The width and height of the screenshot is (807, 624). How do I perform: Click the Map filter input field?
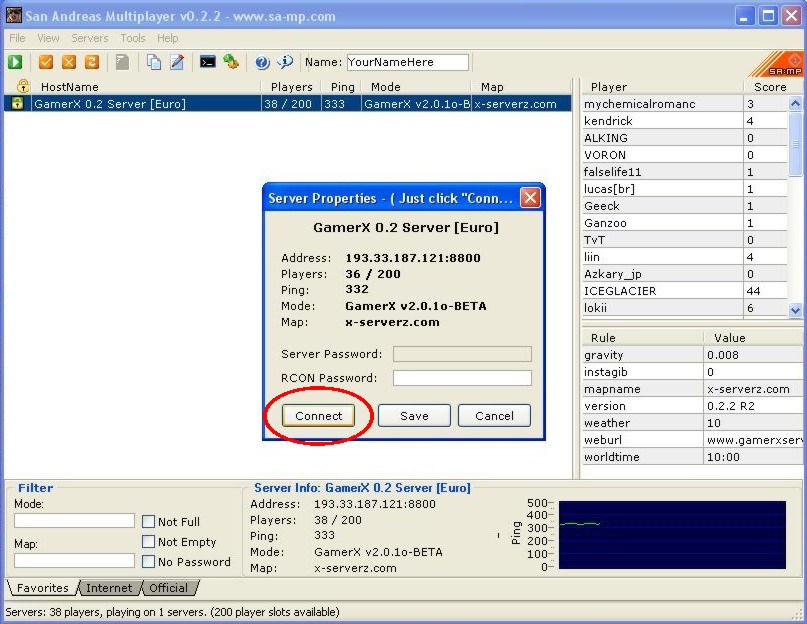tap(74, 560)
